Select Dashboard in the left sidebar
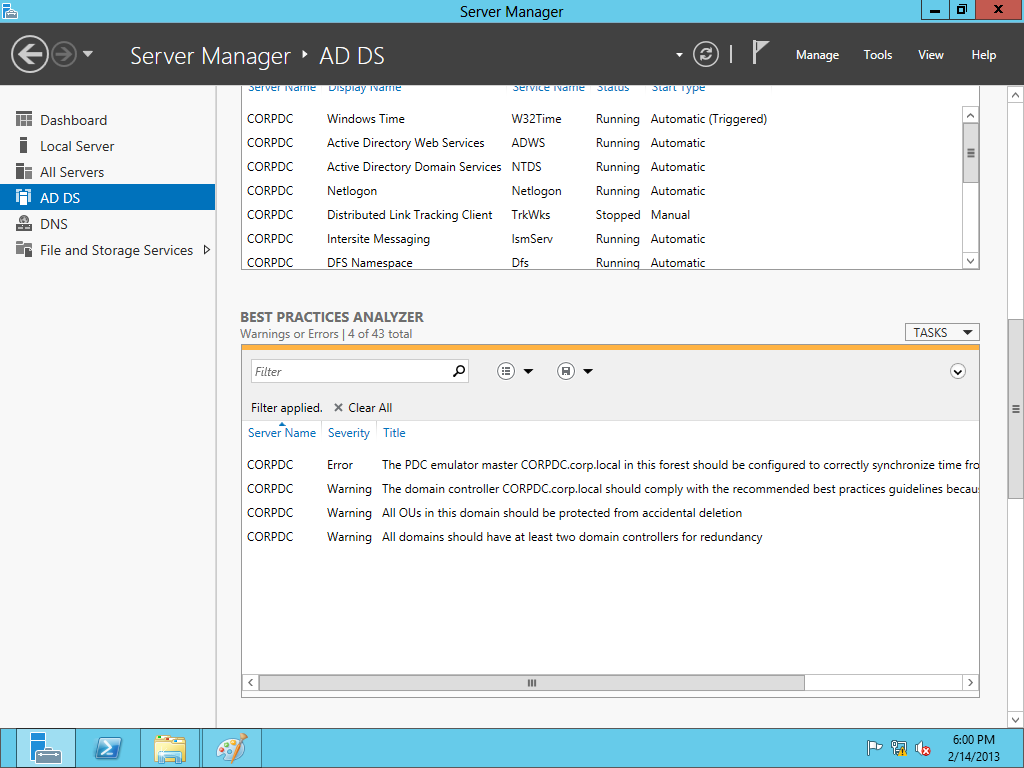Viewport: 1024px width, 768px height. coord(73,120)
